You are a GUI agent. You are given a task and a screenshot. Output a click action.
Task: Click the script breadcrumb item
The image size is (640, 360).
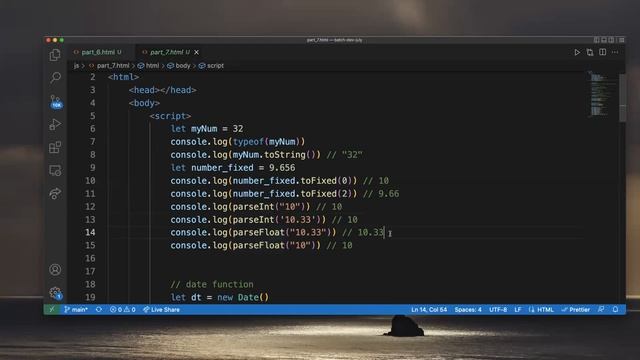pyautogui.click(x=211, y=65)
